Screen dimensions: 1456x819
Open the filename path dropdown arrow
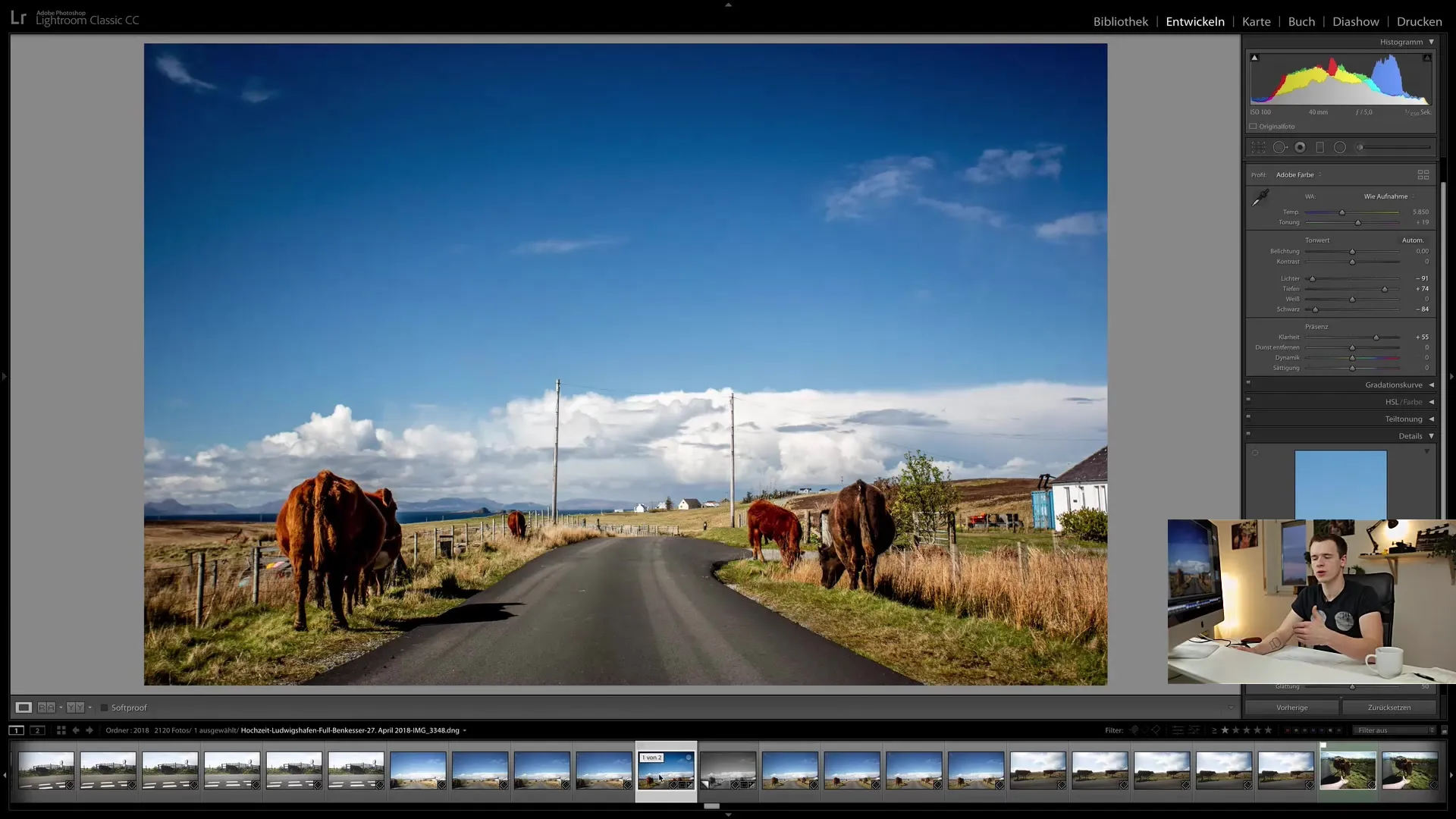tap(464, 731)
